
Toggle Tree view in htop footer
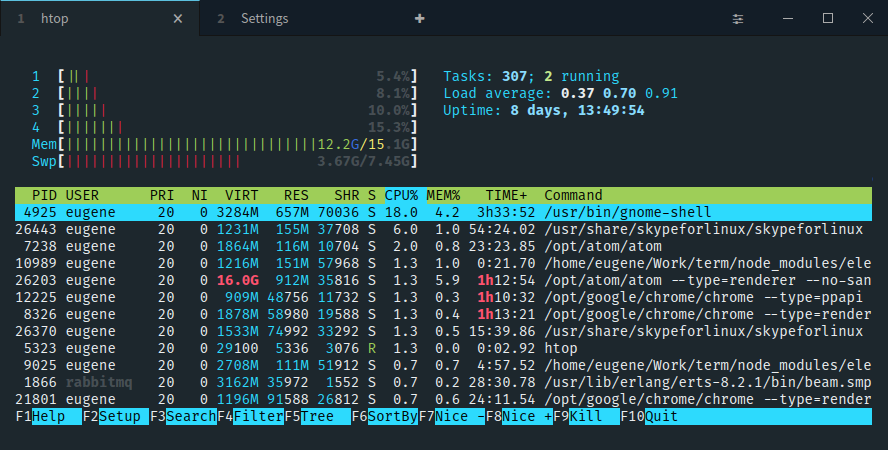click(x=317, y=416)
